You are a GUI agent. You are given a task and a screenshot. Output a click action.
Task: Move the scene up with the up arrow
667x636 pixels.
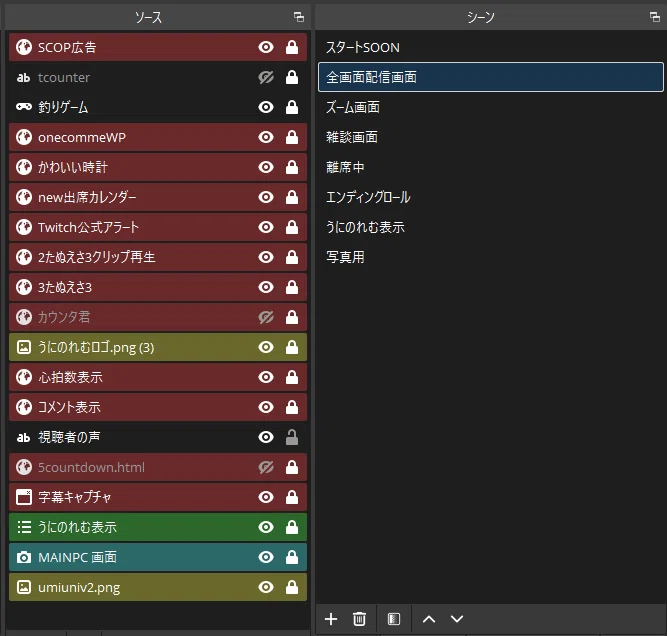point(429,619)
